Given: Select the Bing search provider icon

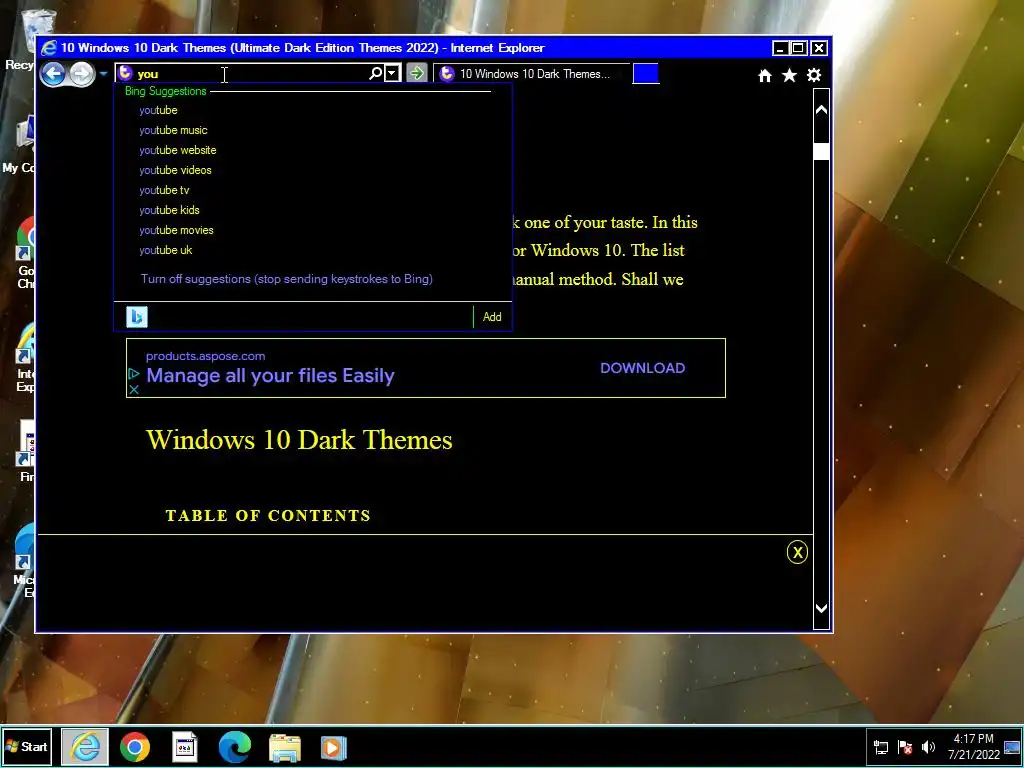Looking at the screenshot, I should tap(136, 317).
